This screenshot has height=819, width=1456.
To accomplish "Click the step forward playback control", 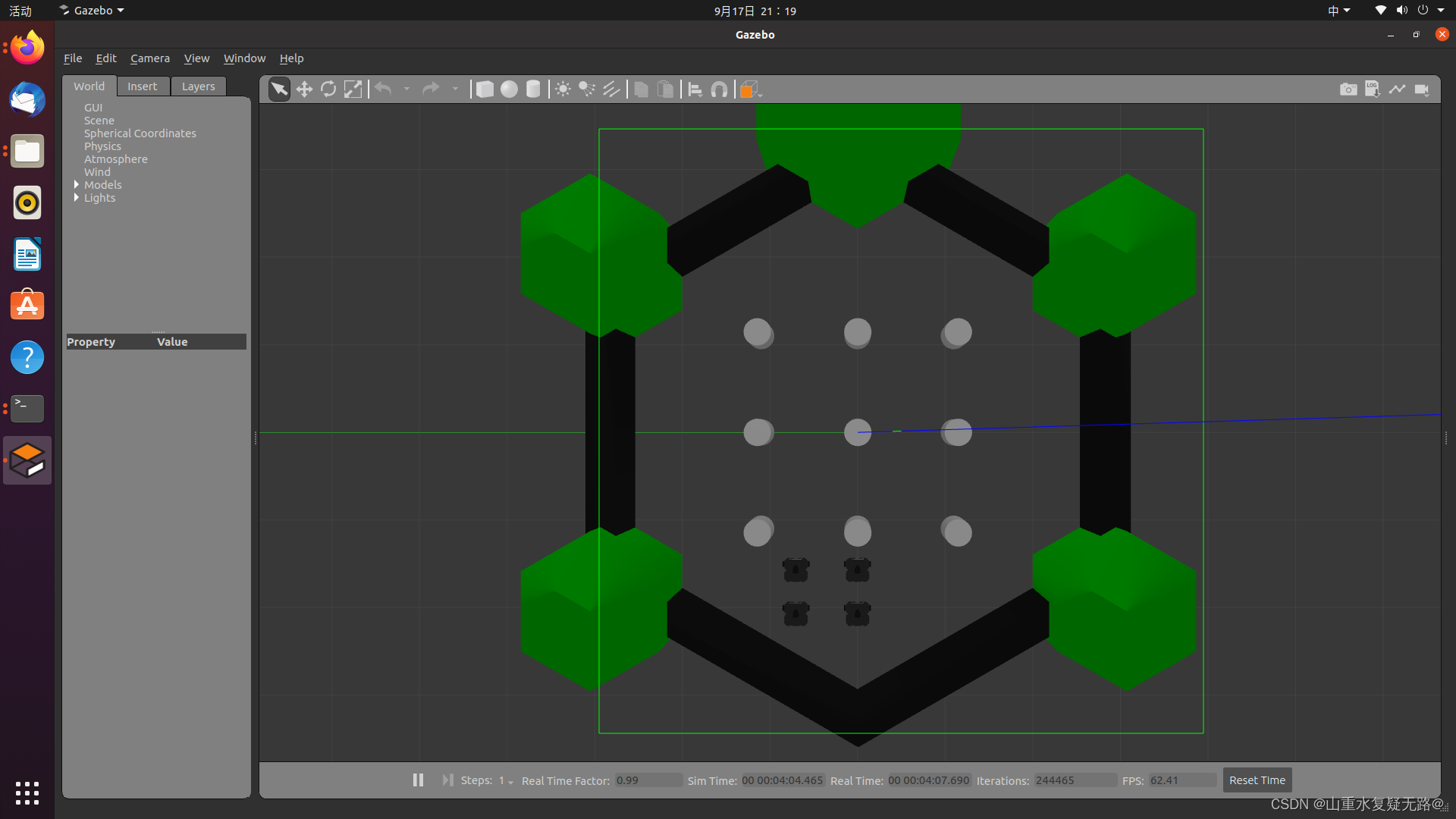I will point(447,780).
